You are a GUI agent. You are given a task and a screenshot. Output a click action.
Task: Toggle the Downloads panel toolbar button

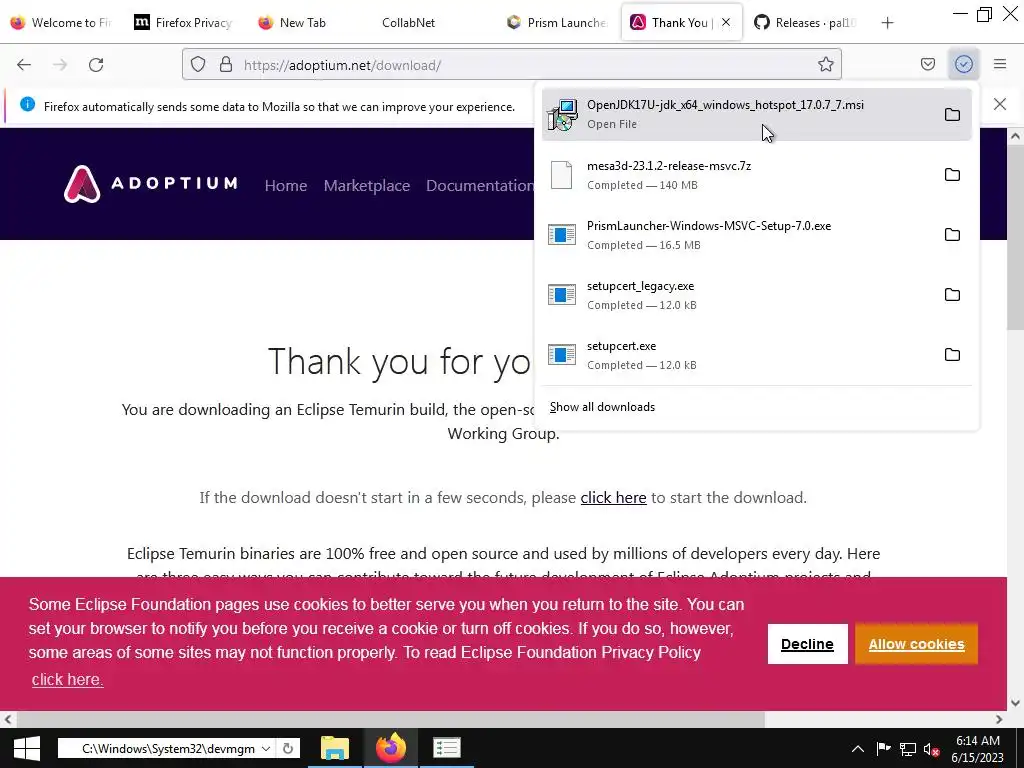click(964, 64)
